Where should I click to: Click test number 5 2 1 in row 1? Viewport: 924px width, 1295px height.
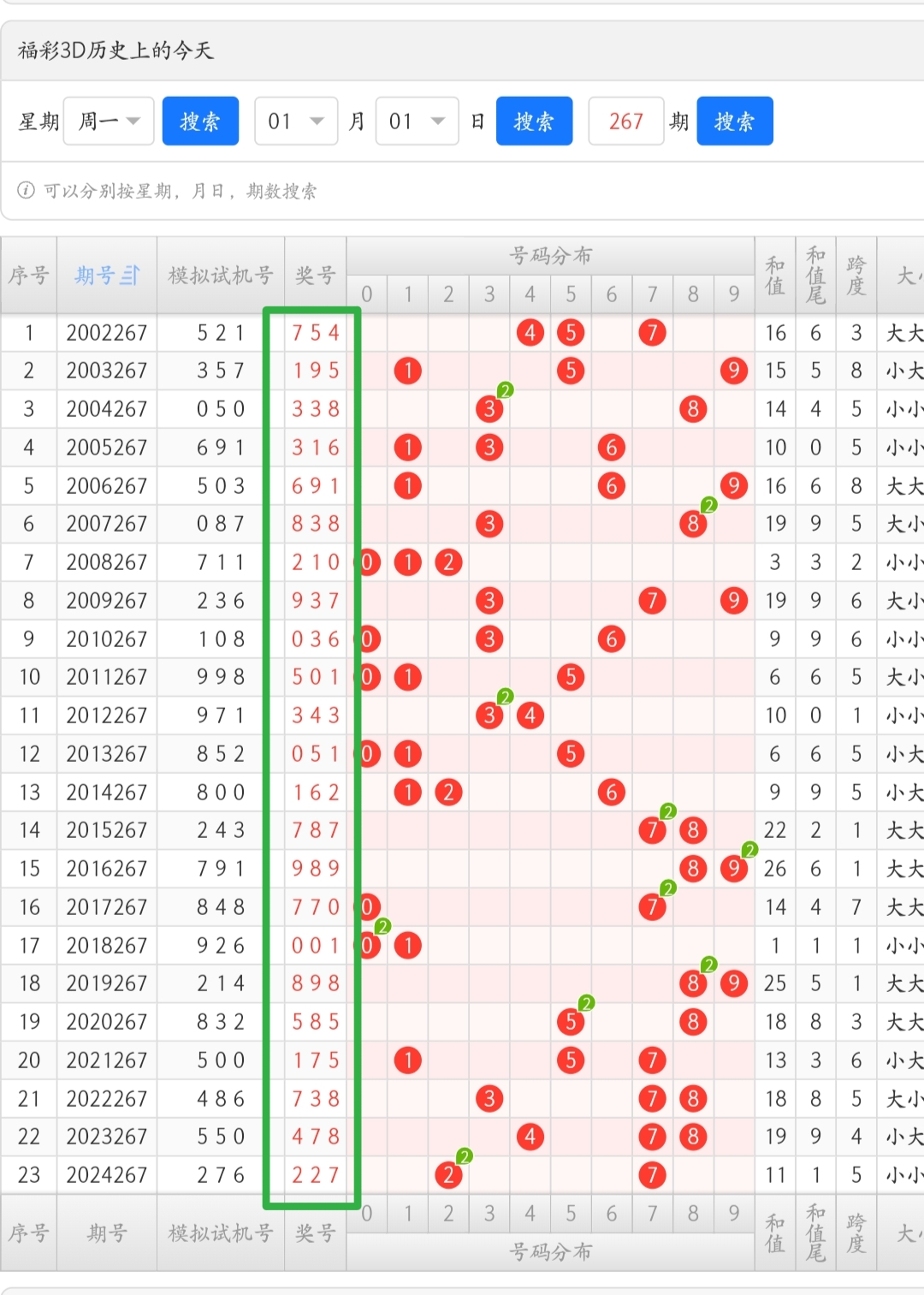[x=221, y=332]
